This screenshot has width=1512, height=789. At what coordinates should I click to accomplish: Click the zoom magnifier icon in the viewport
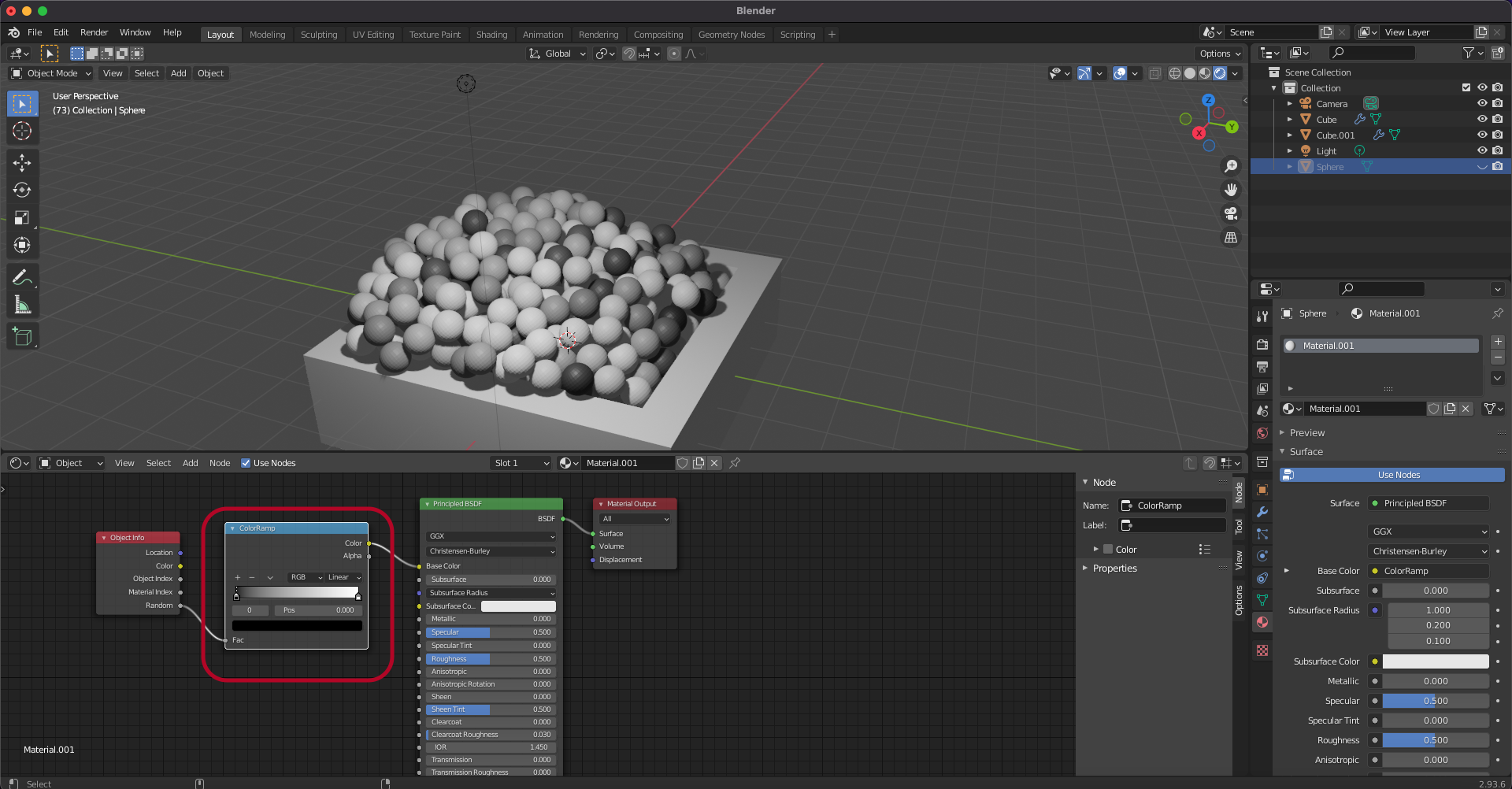pos(1231,166)
